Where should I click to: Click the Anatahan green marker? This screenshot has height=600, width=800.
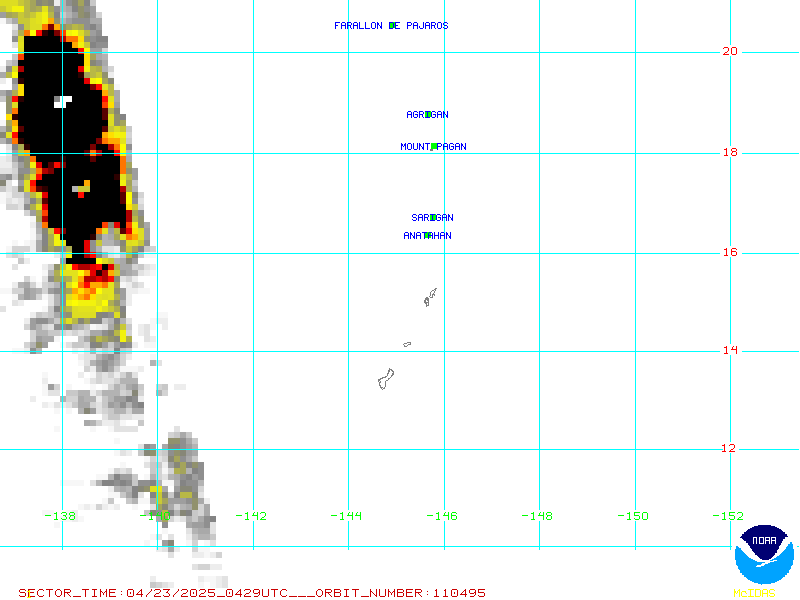pyautogui.click(x=428, y=236)
